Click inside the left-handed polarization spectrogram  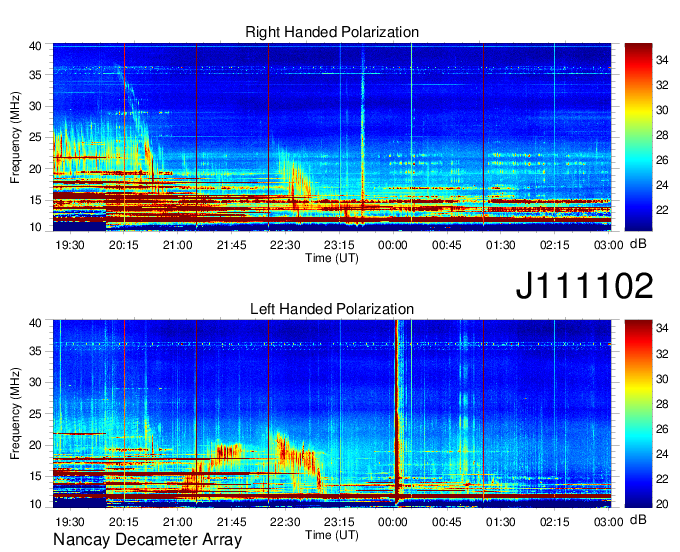[x=332, y=414]
